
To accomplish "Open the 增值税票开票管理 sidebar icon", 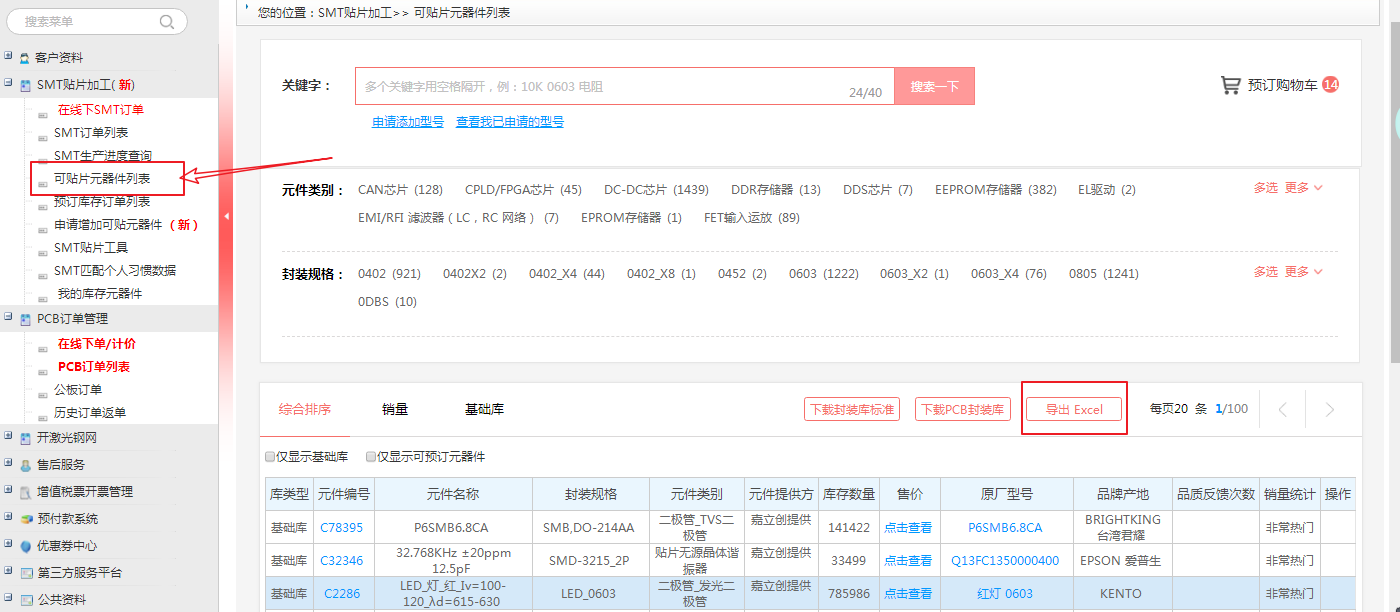I will [25, 490].
